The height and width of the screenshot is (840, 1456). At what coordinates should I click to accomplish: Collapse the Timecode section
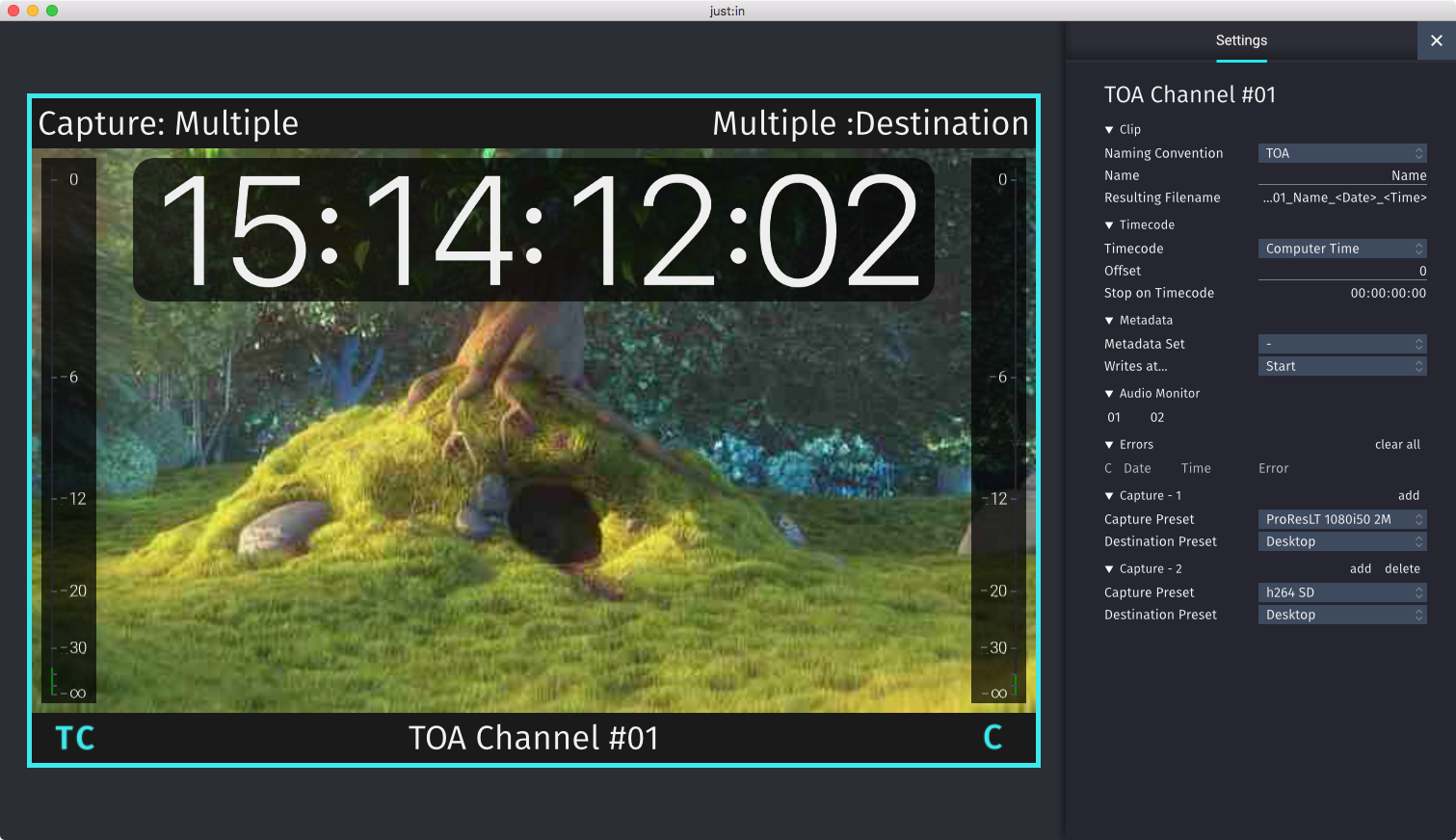click(x=1109, y=225)
